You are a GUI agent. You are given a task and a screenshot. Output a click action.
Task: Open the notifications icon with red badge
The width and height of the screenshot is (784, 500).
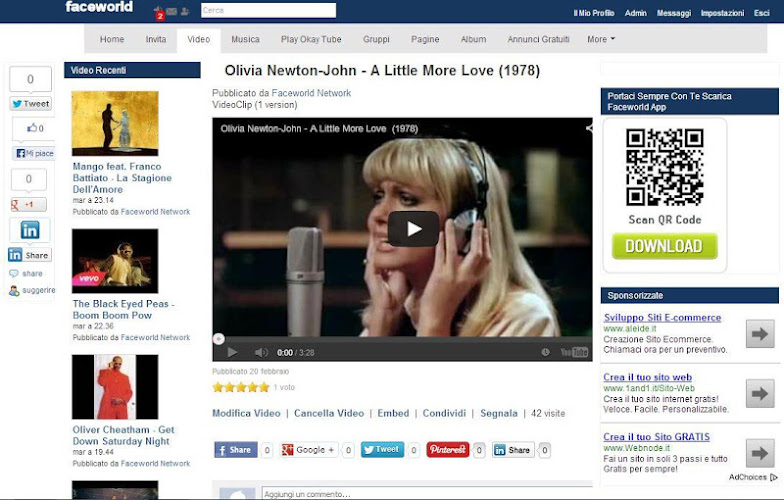tap(158, 12)
